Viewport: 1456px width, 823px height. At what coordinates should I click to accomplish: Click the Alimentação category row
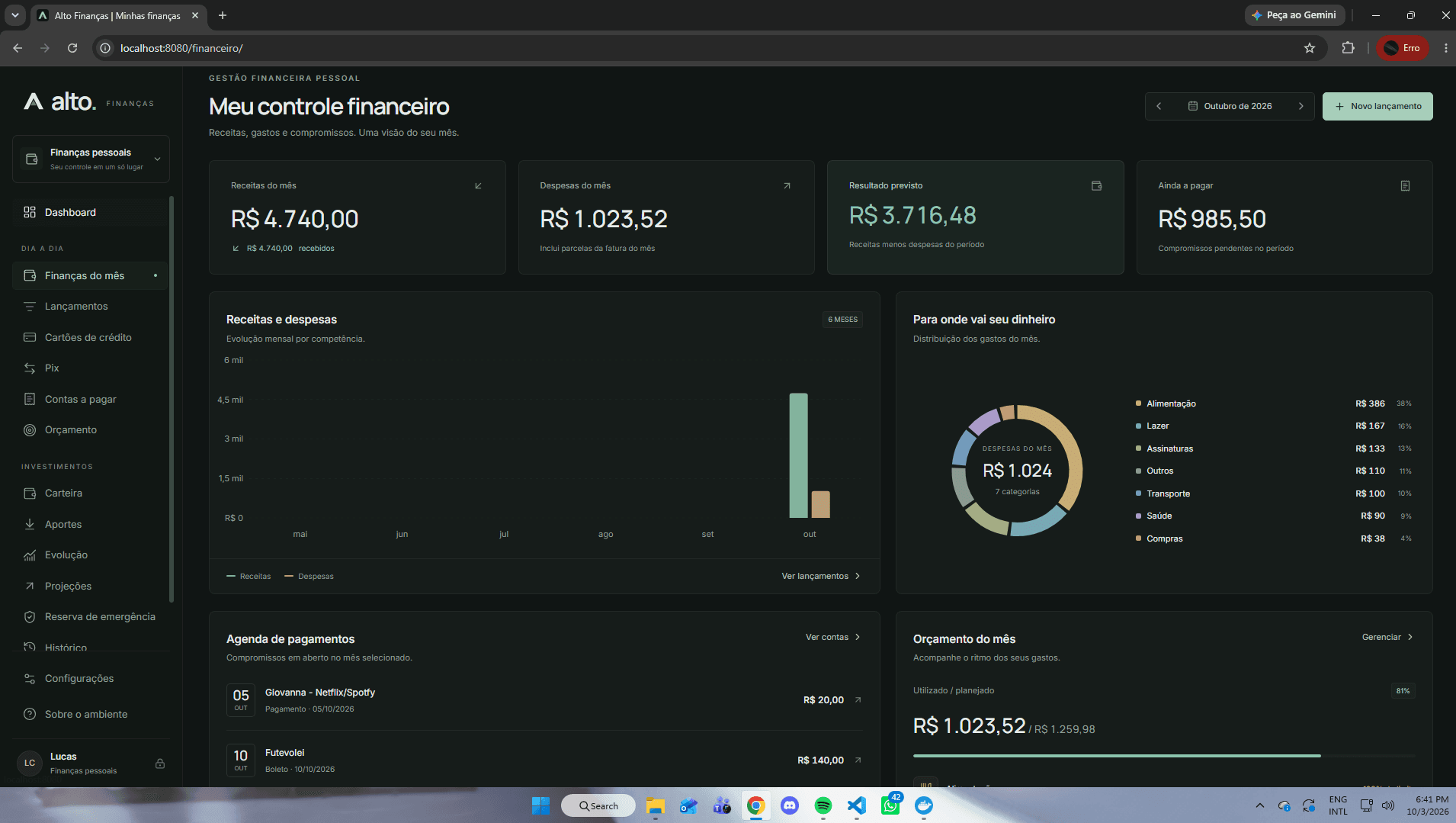pyautogui.click(x=1273, y=403)
